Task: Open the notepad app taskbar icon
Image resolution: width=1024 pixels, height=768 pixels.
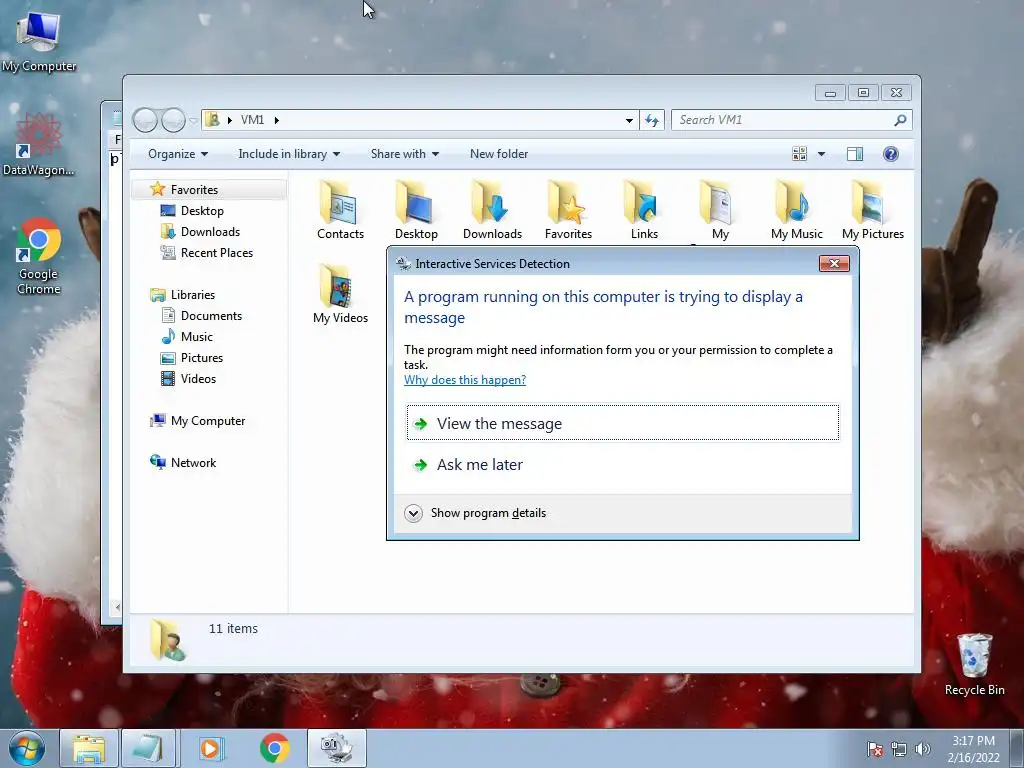Action: click(148, 748)
